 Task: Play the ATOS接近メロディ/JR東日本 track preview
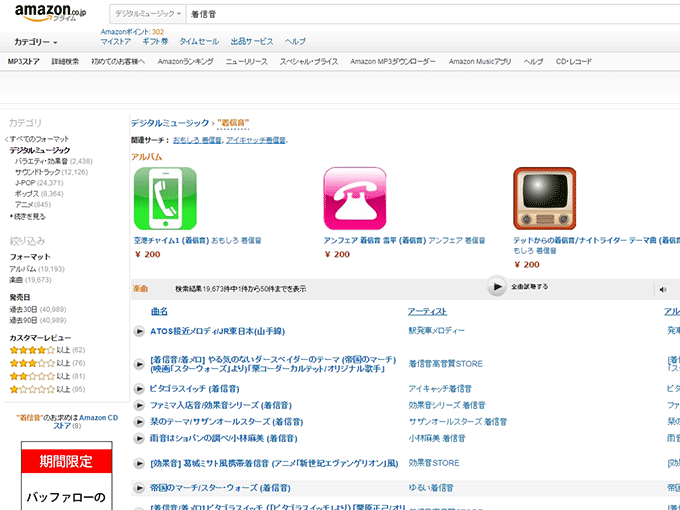pos(139,331)
